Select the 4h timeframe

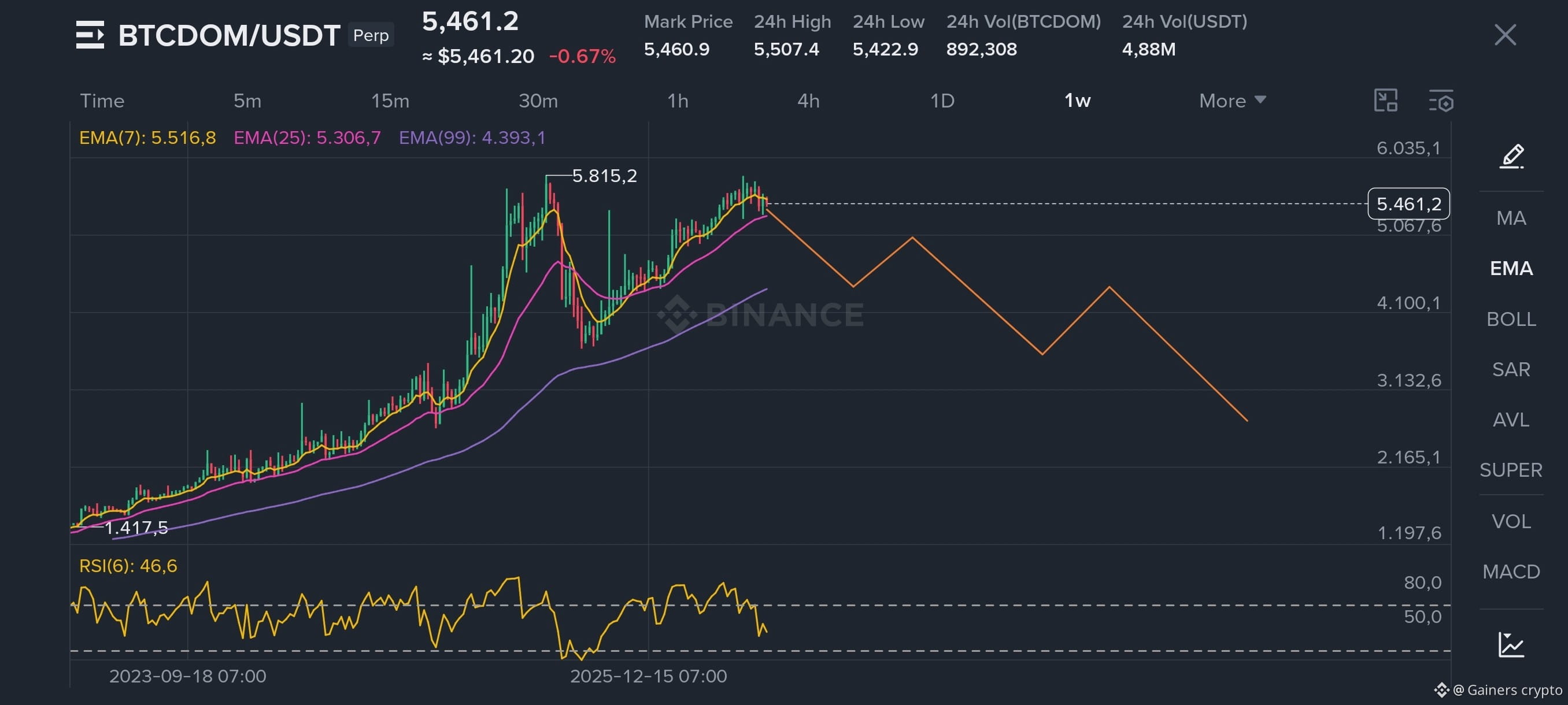click(808, 101)
